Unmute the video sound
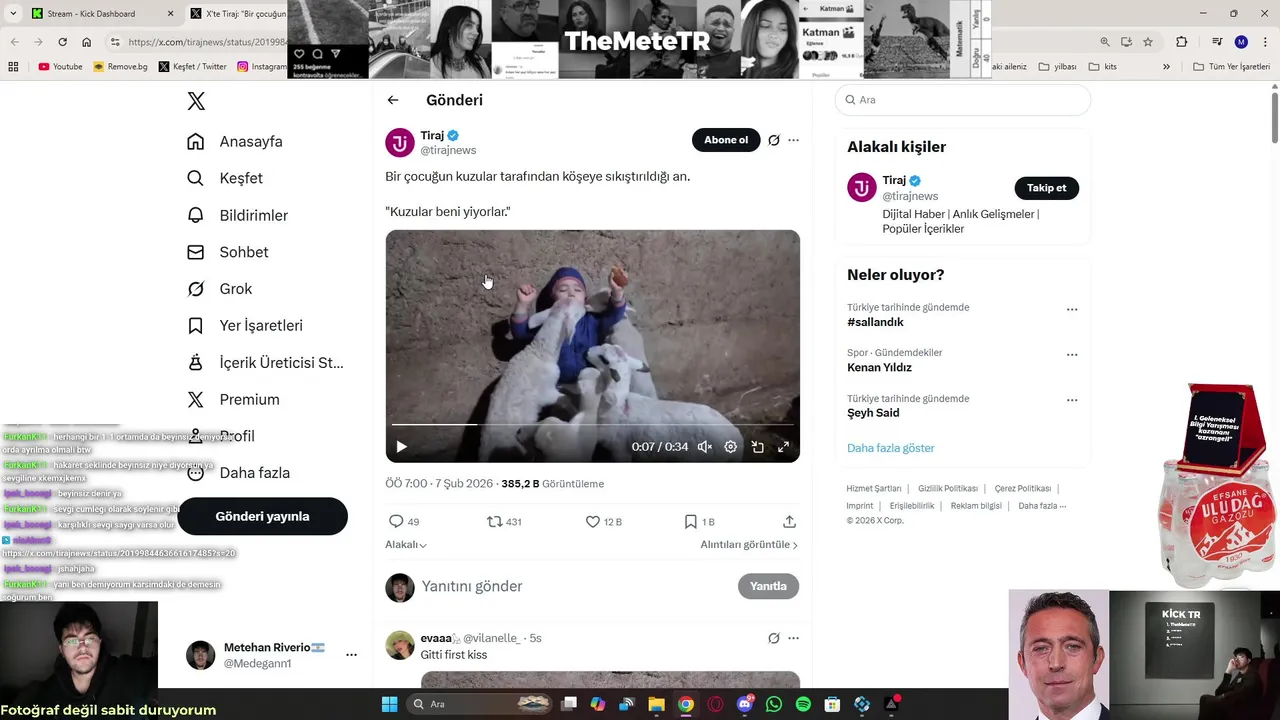This screenshot has height=720, width=1280. 705,447
